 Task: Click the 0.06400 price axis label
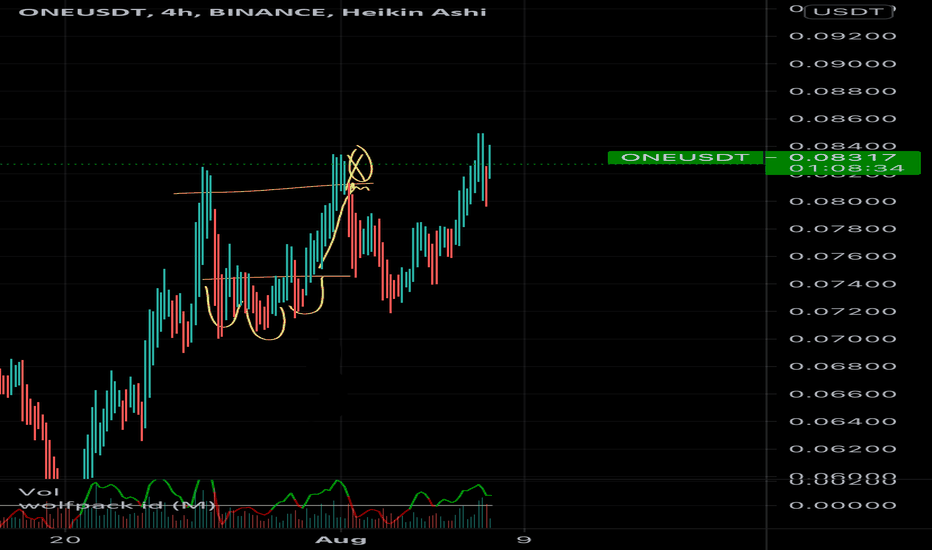(843, 422)
